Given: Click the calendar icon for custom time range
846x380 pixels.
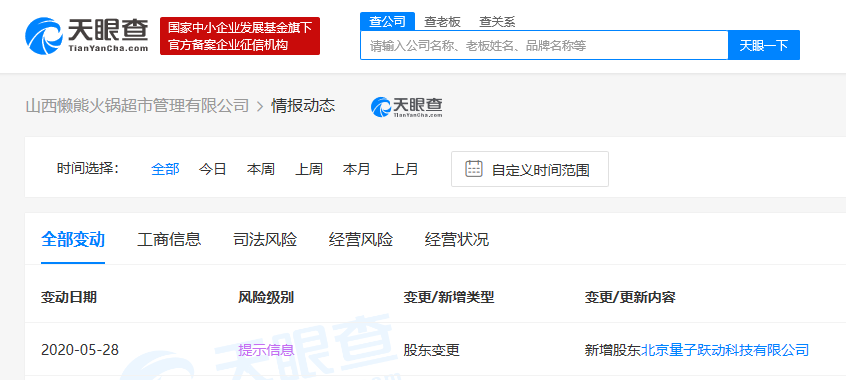Looking at the screenshot, I should [x=474, y=169].
